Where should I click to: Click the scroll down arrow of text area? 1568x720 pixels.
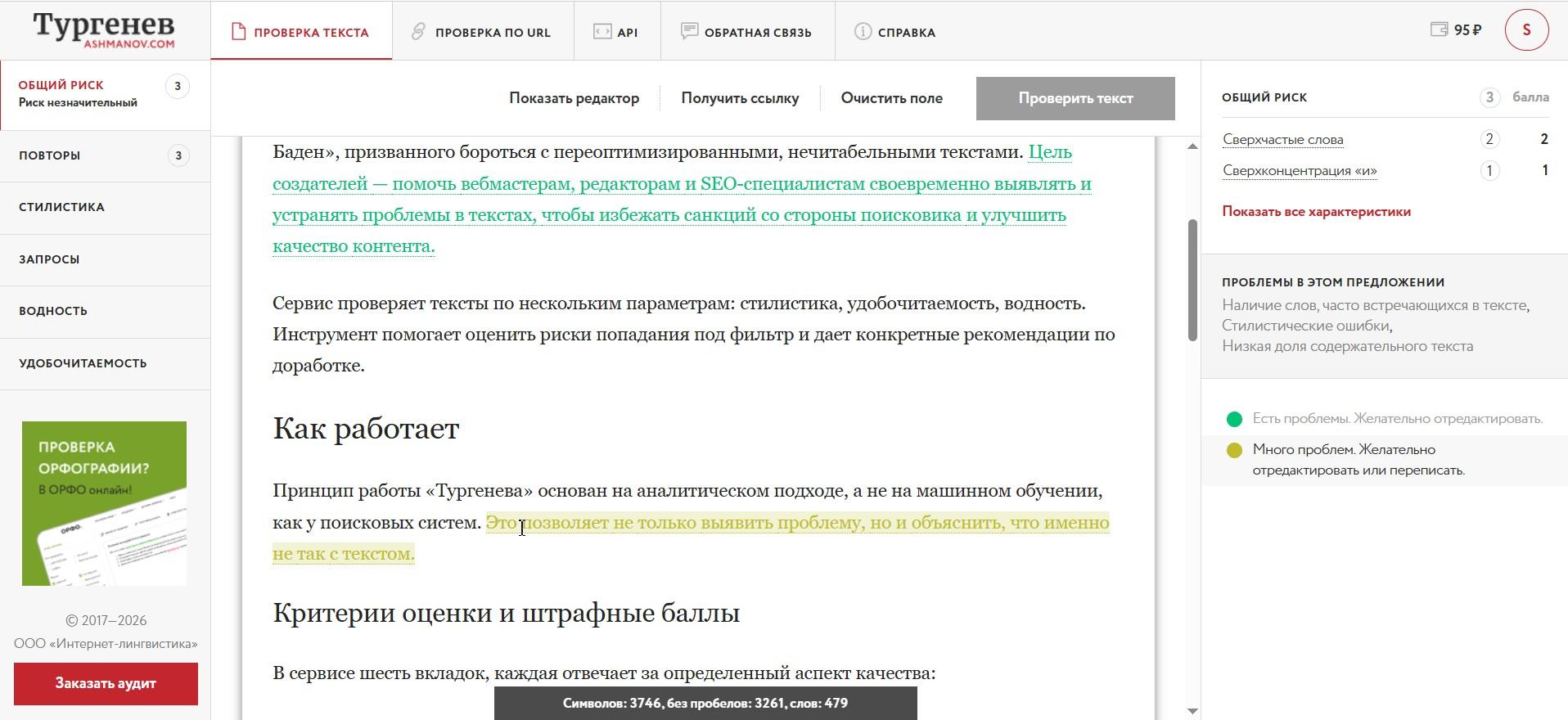1192,710
